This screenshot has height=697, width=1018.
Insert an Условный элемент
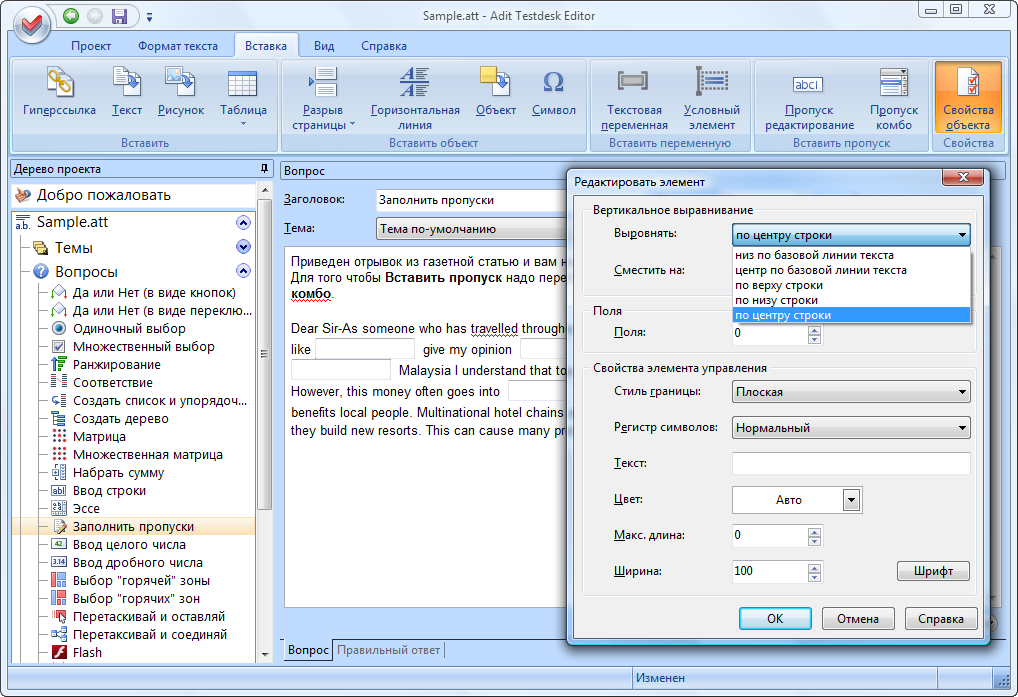[x=712, y=98]
